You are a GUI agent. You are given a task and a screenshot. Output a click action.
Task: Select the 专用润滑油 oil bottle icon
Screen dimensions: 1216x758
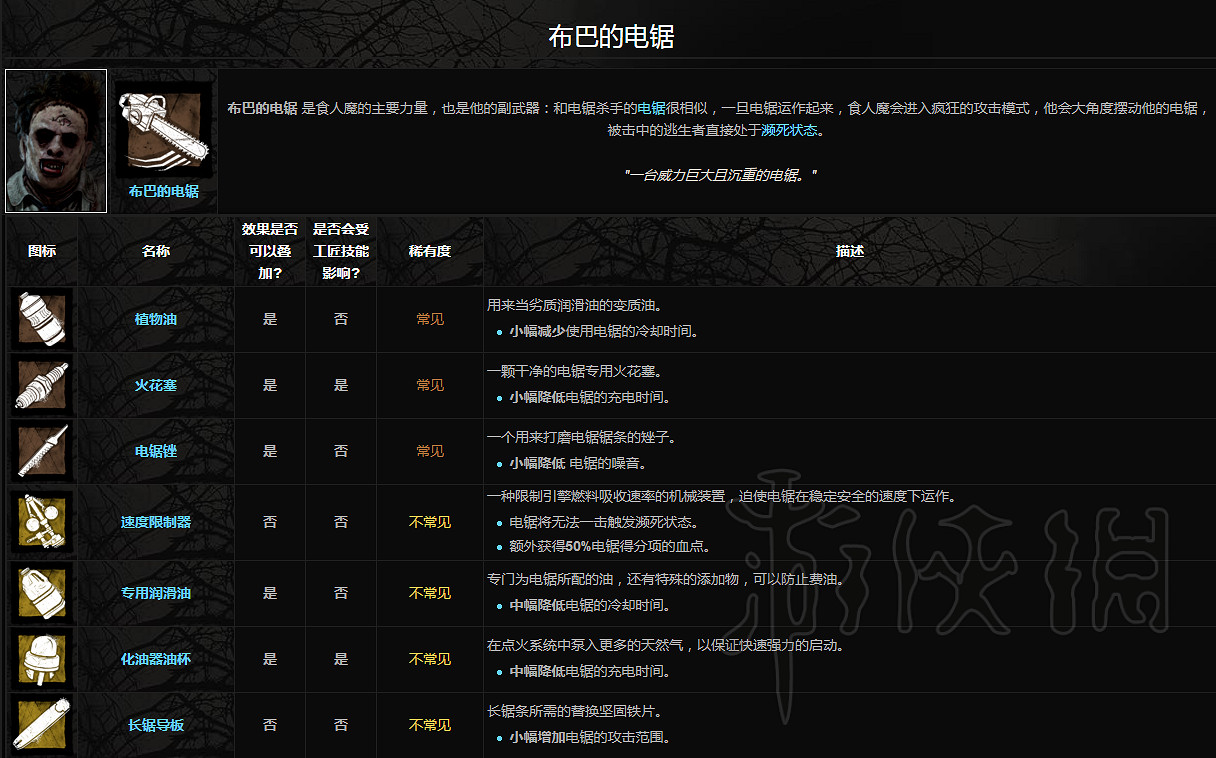point(41,592)
